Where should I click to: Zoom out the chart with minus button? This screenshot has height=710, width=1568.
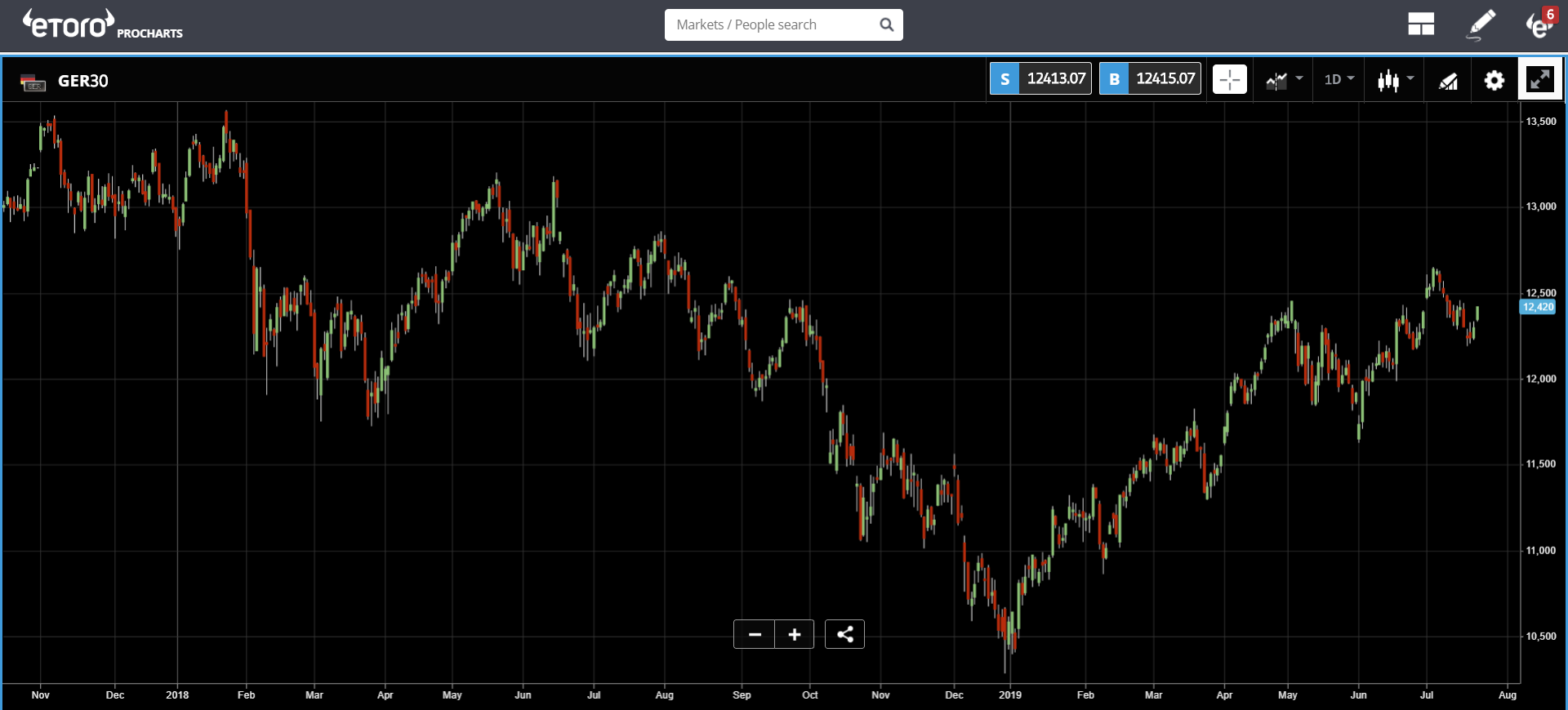(x=755, y=634)
